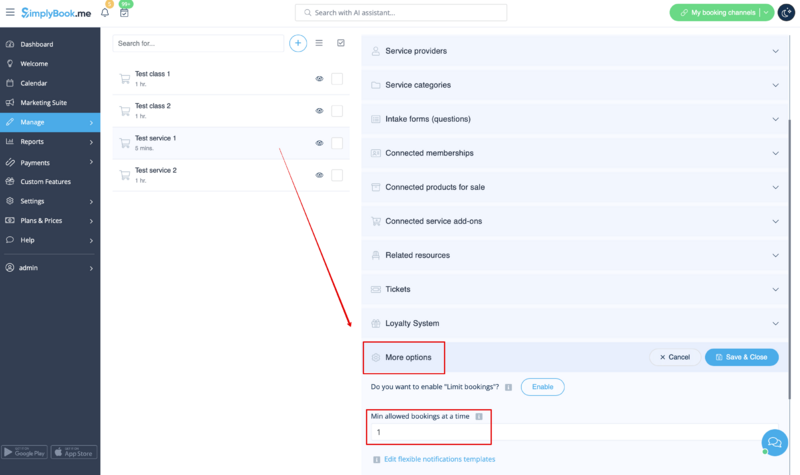Click the Tickets icon
This screenshot has height=475, width=800.
376,289
